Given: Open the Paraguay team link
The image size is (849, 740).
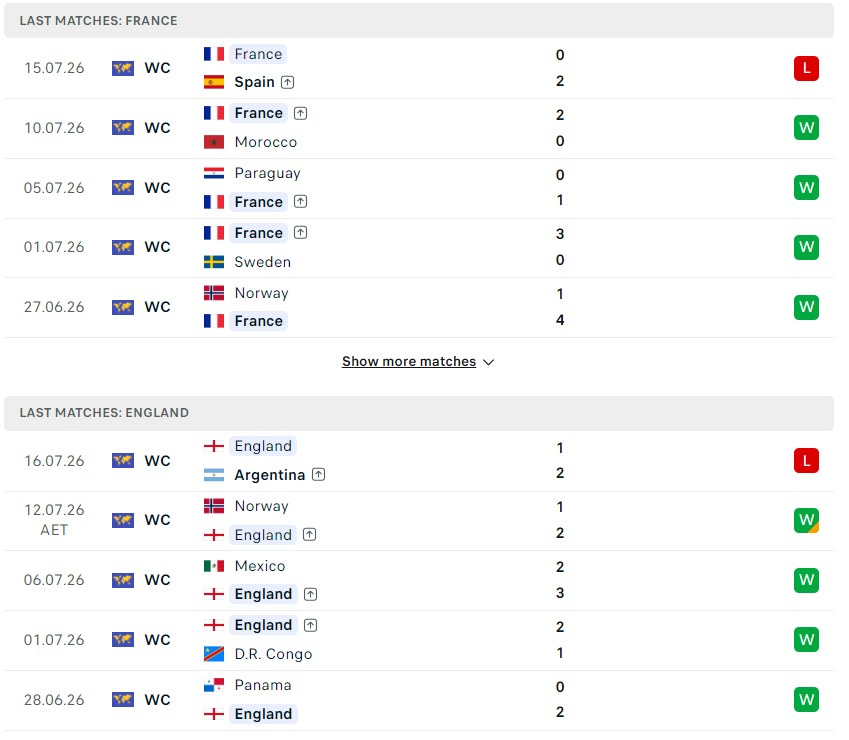Looking at the screenshot, I should click(x=267, y=173).
